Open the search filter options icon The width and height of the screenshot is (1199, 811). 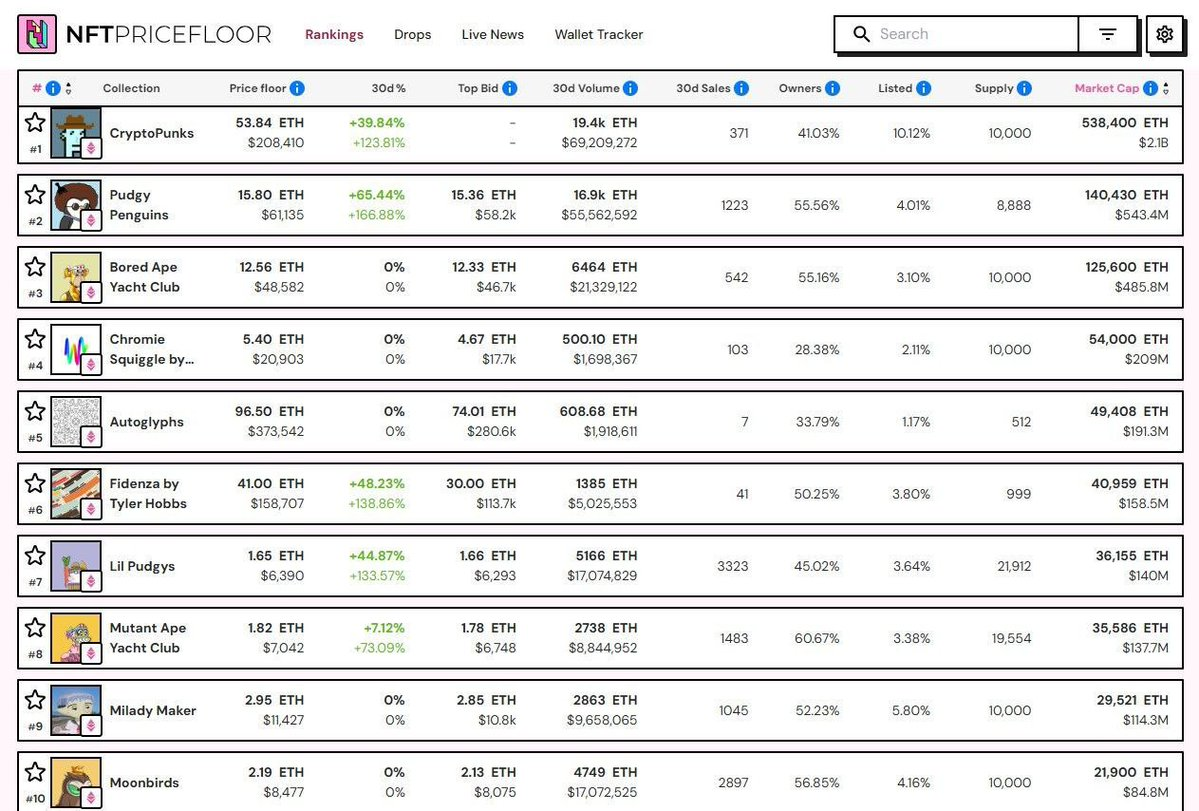(1107, 34)
